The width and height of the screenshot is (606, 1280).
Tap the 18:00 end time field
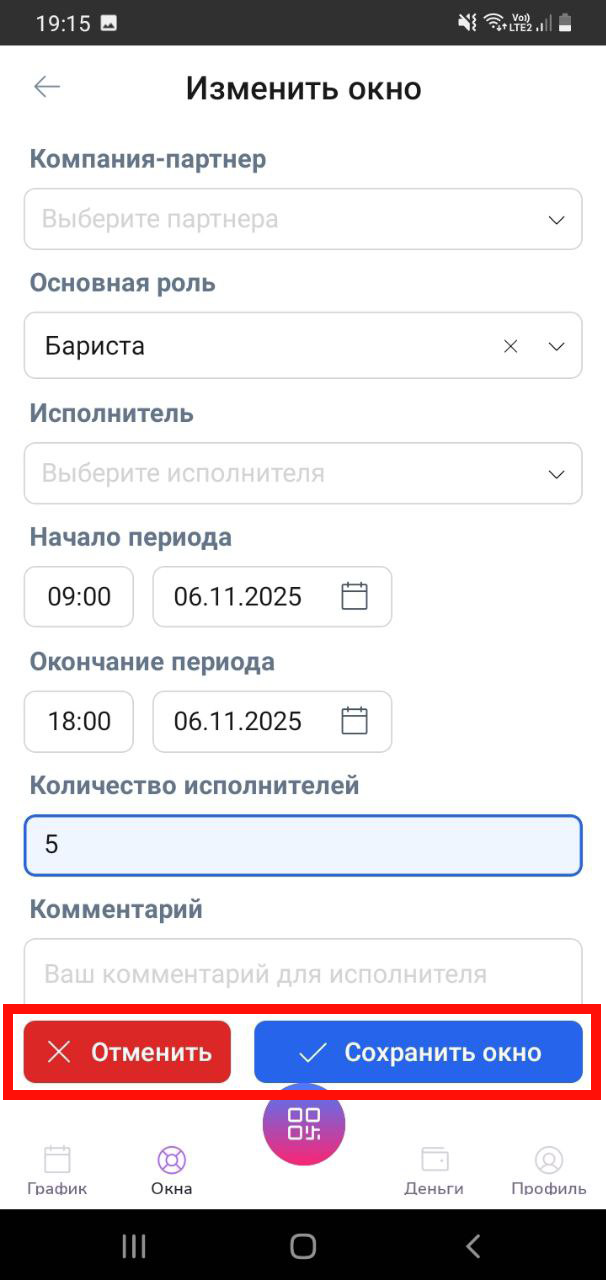79,721
